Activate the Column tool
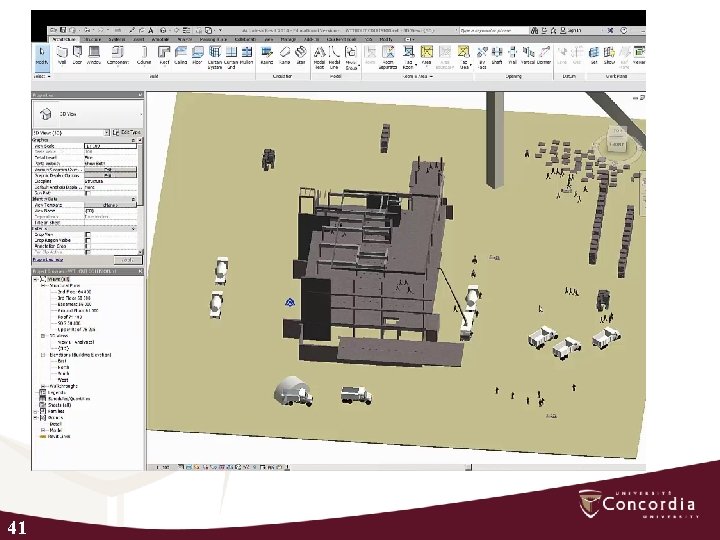Viewport: 720px width, 540px height. pyautogui.click(x=144, y=56)
